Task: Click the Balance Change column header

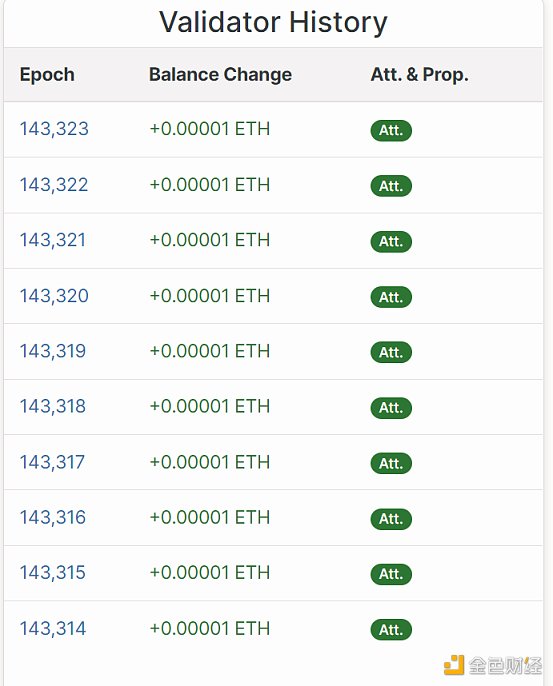Action: tap(220, 75)
